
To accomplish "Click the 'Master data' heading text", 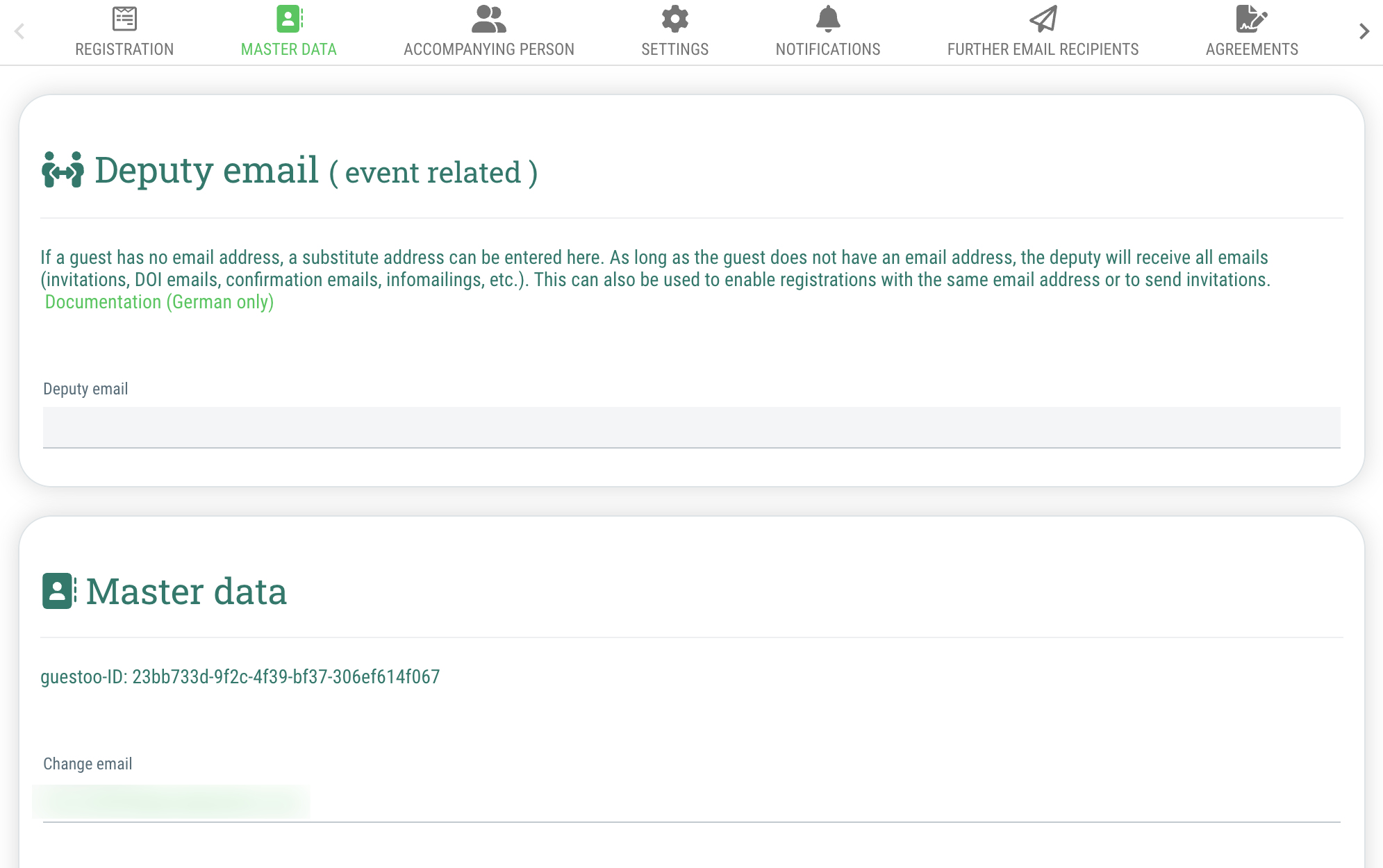I will [x=186, y=592].
